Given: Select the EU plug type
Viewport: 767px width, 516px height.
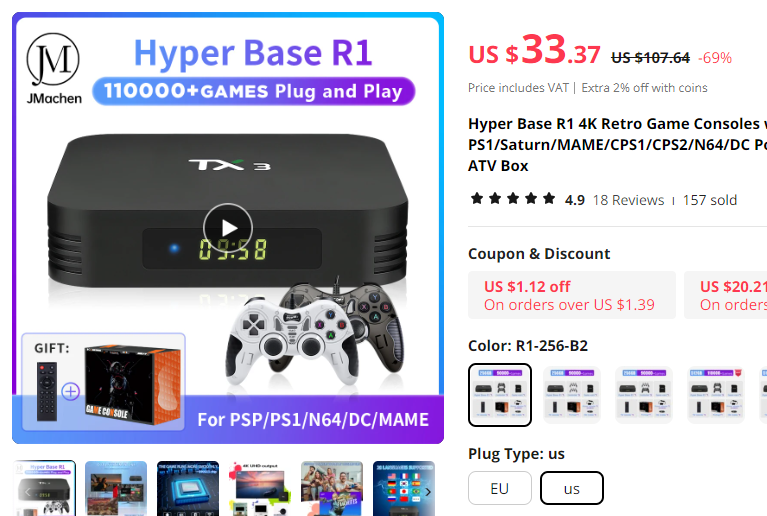Looking at the screenshot, I should coord(499,488).
